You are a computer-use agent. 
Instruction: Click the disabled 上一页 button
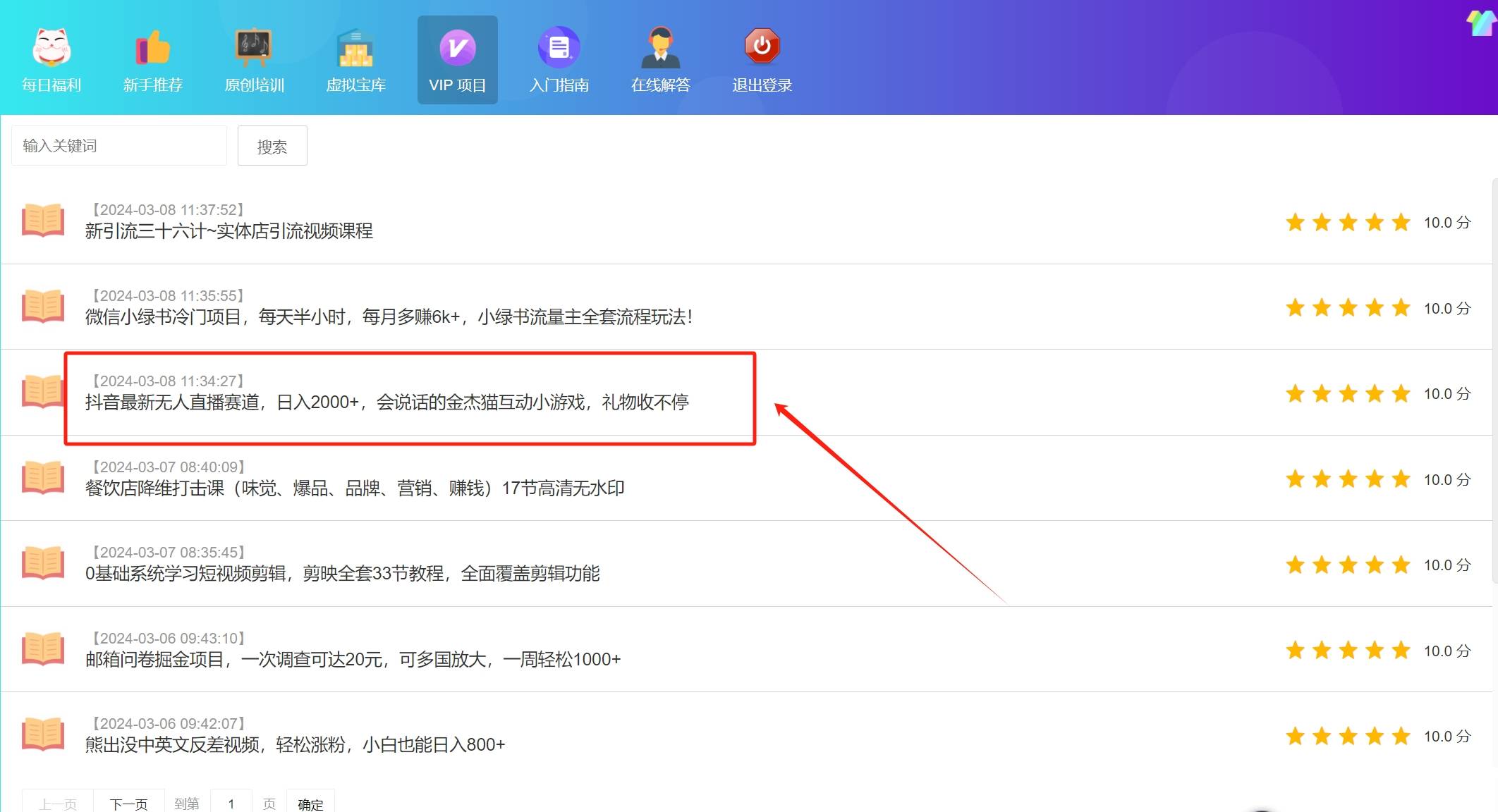click(58, 802)
